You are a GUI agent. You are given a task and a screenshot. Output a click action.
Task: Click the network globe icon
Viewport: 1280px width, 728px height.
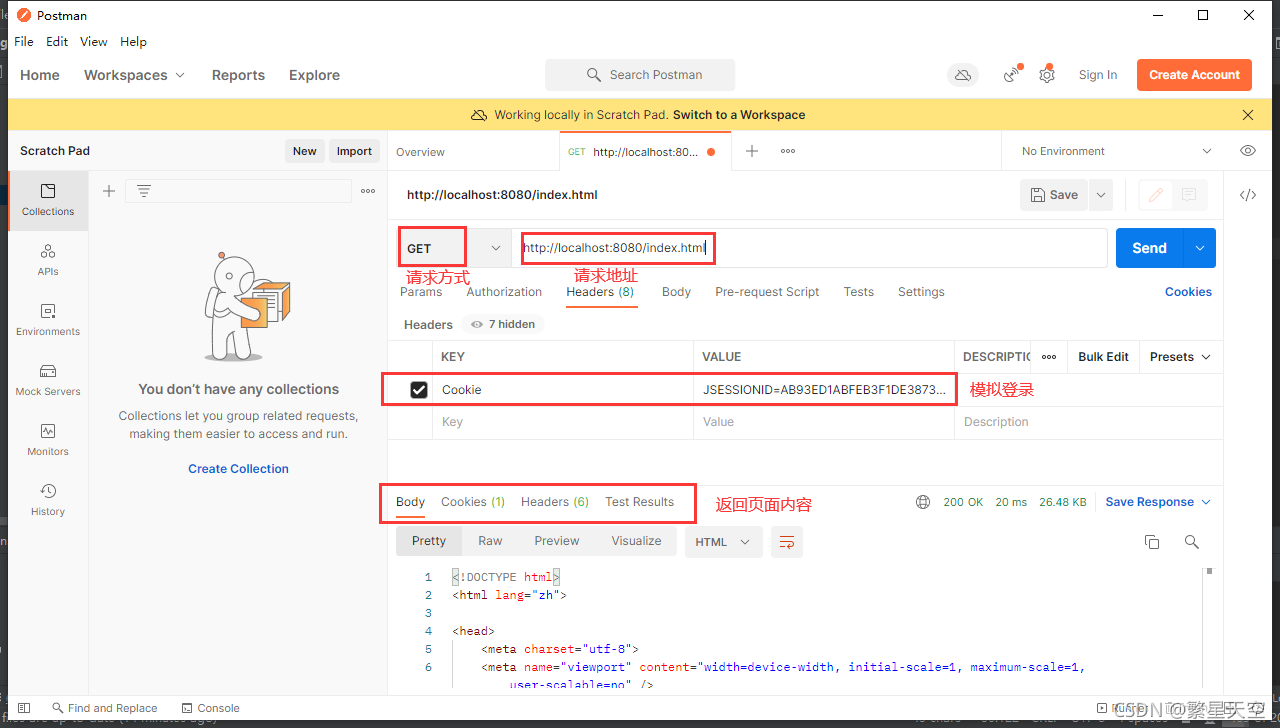[x=923, y=502]
